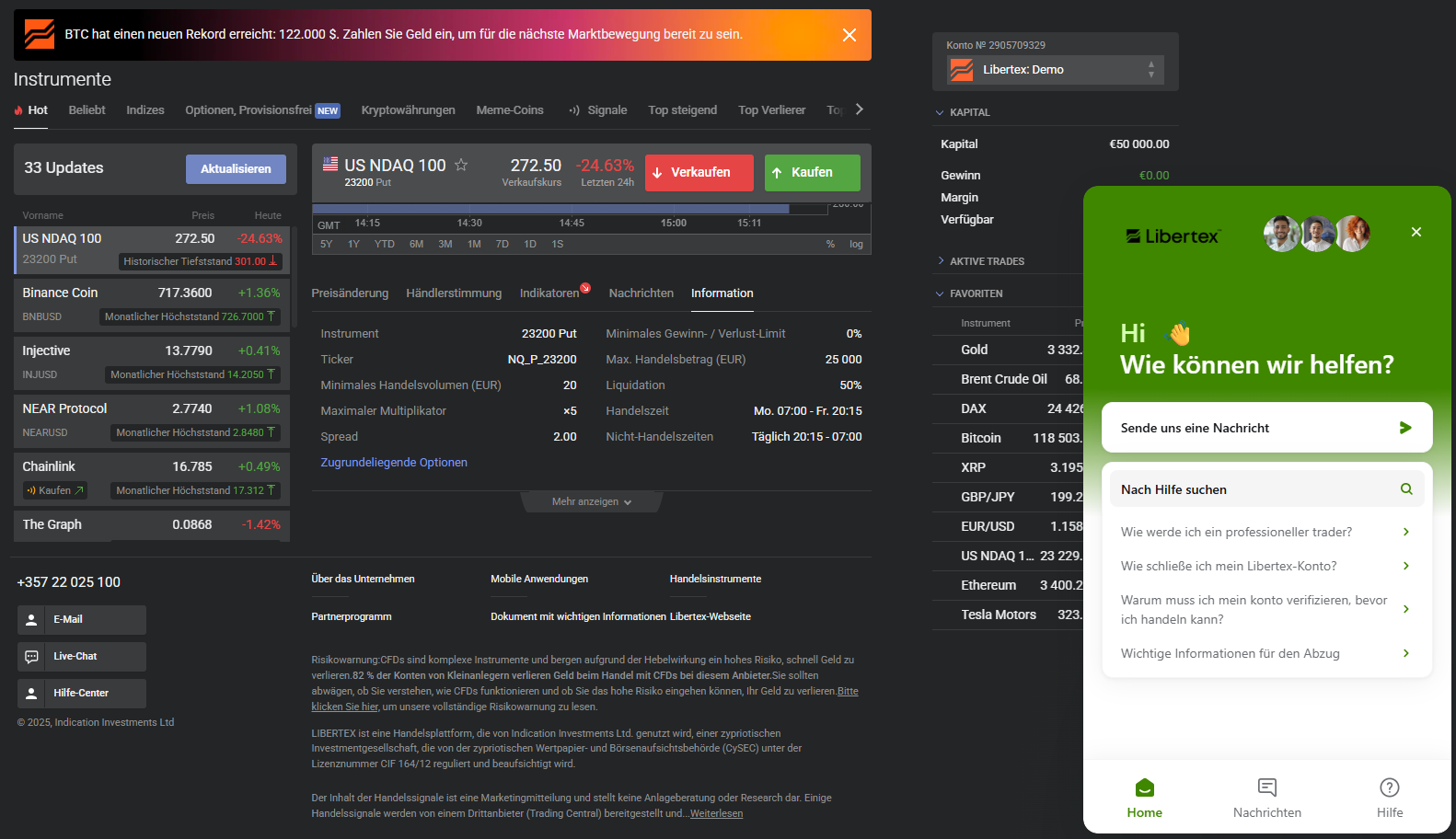This screenshot has width=1456, height=839.
Task: Click the Libertex logo in the BTC banner
Action: (x=40, y=35)
